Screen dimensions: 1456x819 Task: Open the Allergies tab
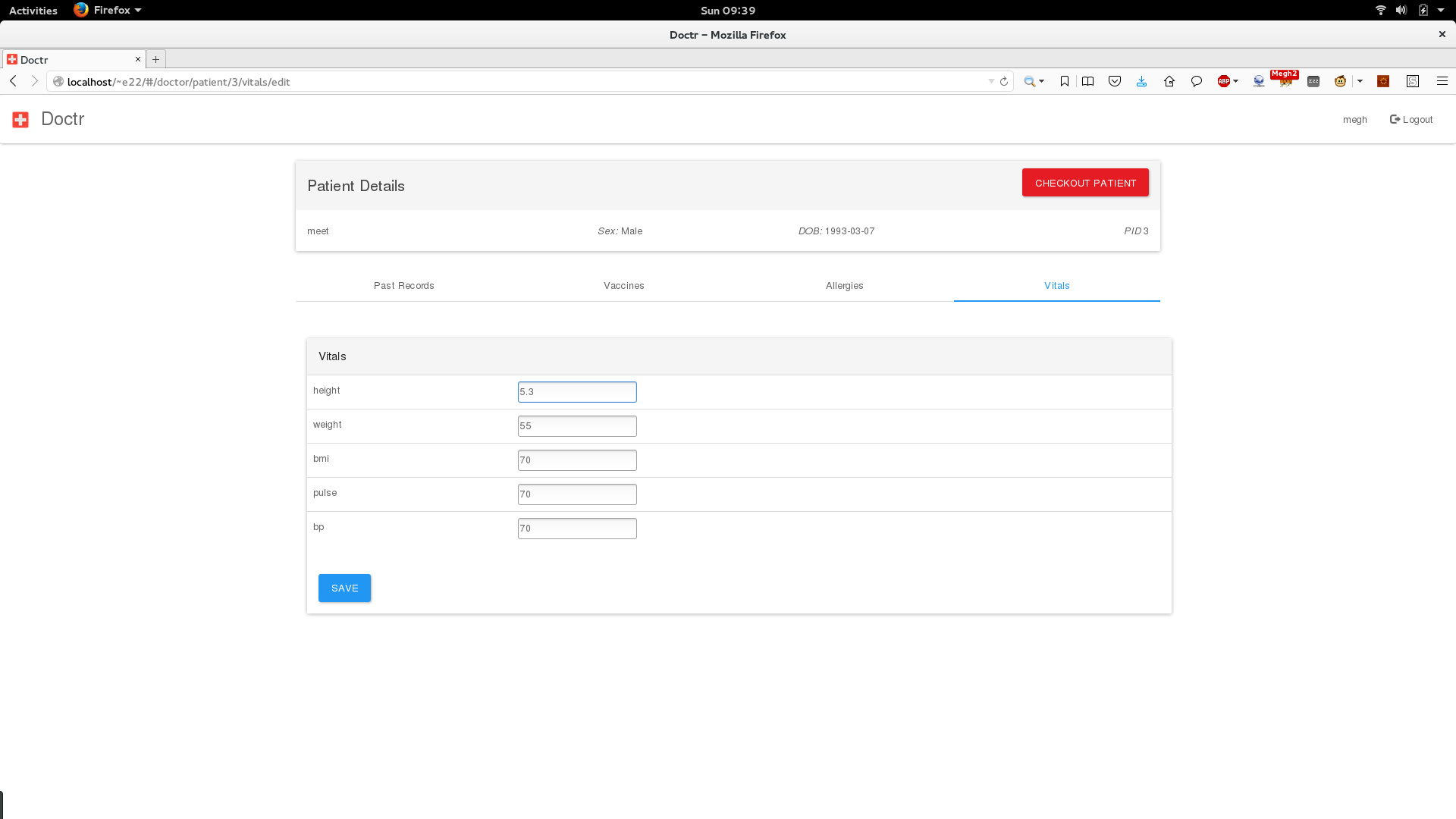844,286
